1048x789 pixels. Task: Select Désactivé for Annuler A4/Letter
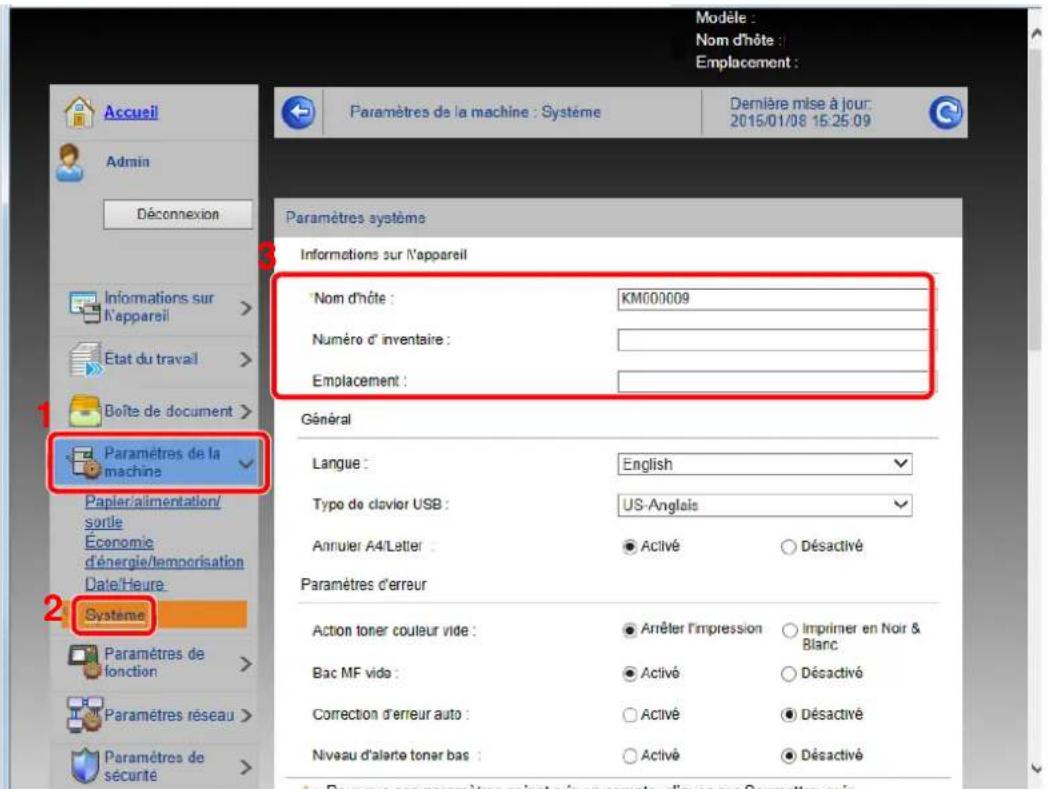(x=788, y=547)
